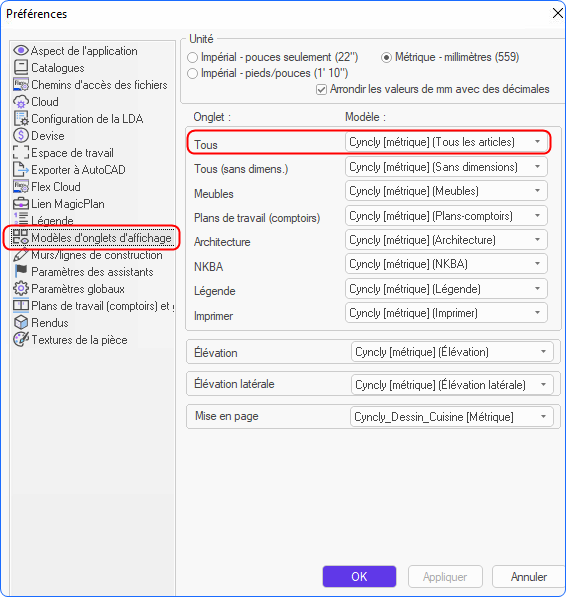Viewport: 566px width, 597px height.
Task: Expand the Mise en page dropdown
Action: (x=451, y=417)
